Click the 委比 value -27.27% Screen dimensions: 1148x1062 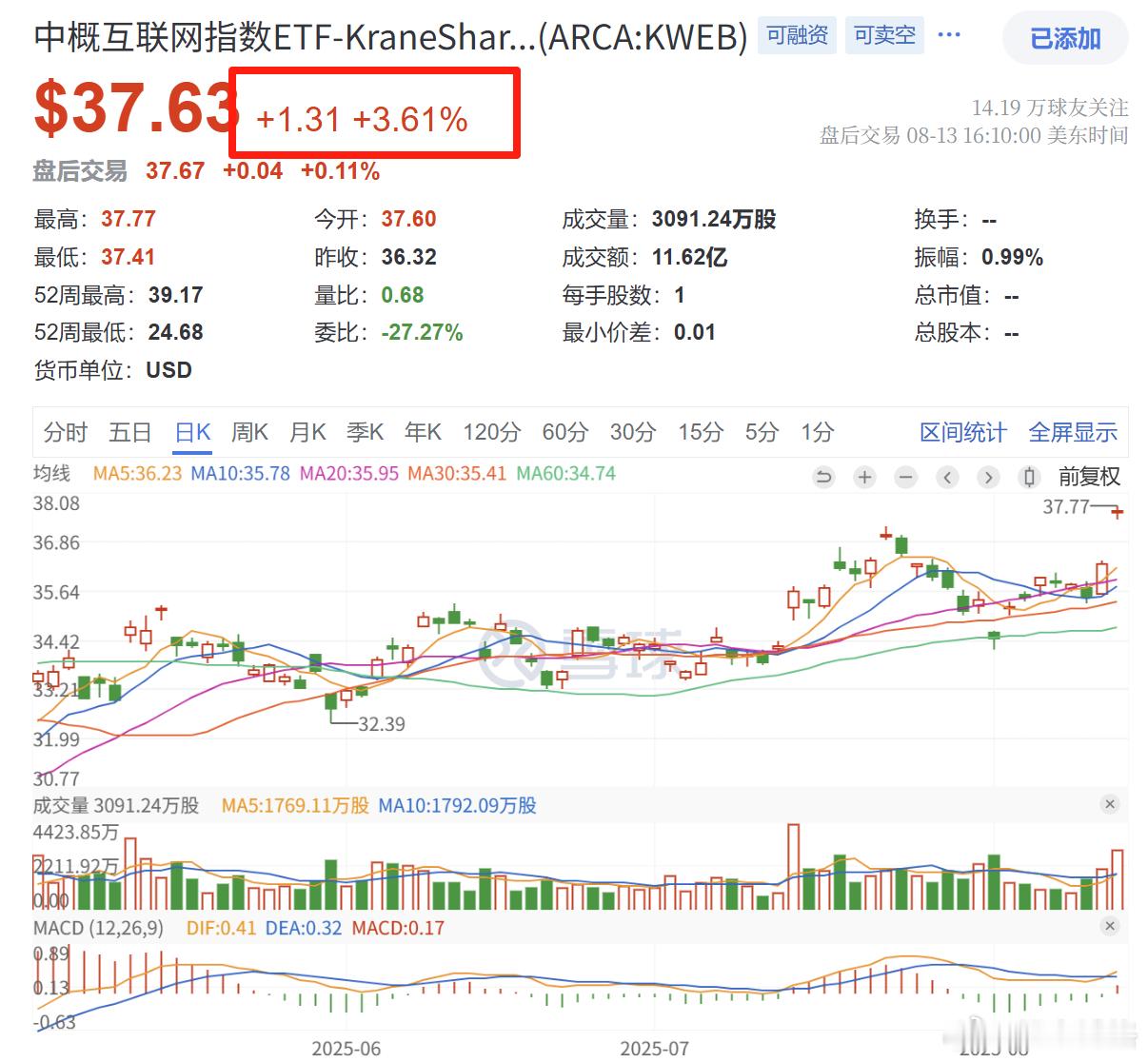tap(422, 332)
